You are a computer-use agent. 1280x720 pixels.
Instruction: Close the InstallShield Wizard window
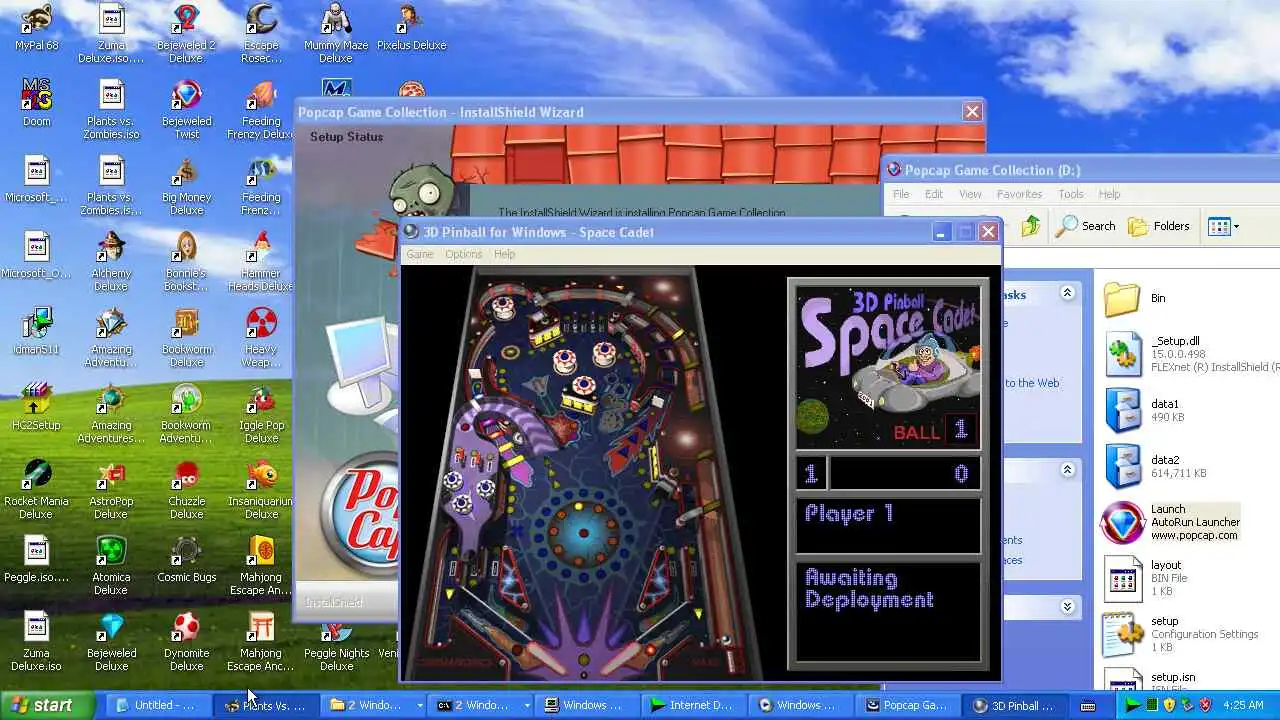pyautogui.click(x=972, y=112)
